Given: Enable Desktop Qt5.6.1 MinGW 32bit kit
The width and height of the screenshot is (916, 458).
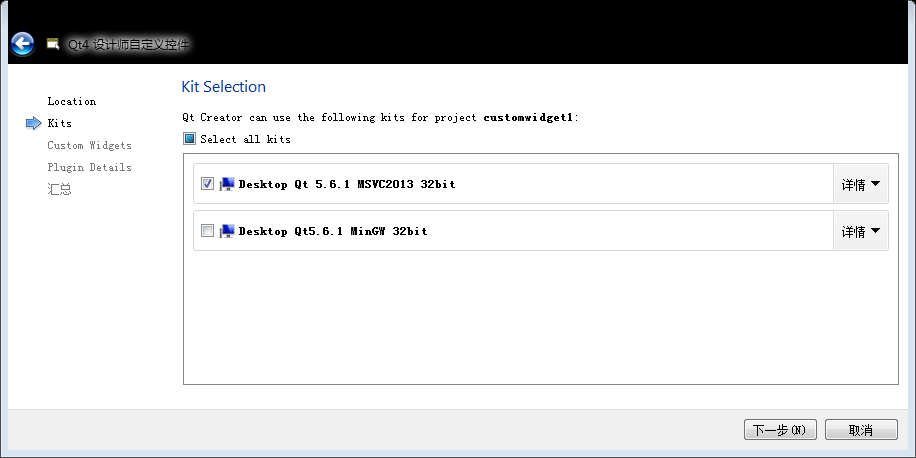Looking at the screenshot, I should (207, 231).
